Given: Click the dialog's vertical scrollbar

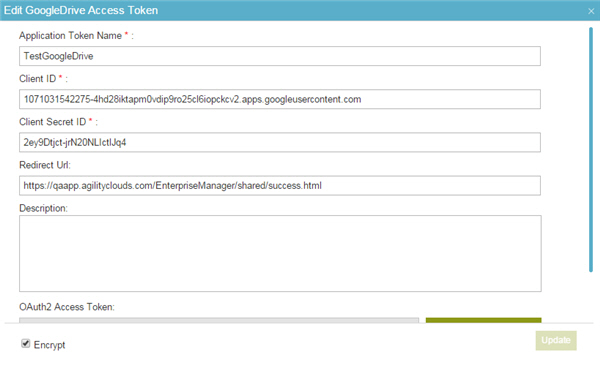Looking at the screenshot, I should [591, 149].
